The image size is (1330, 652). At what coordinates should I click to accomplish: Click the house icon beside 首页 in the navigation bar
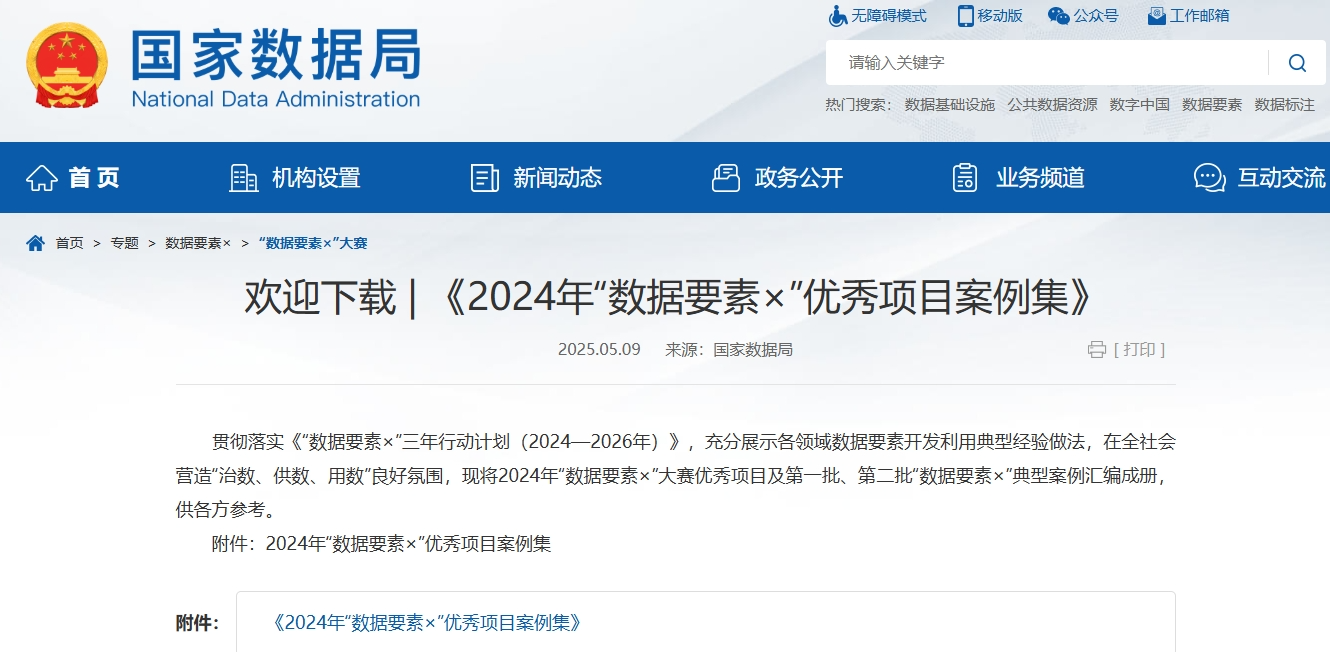tap(42, 178)
